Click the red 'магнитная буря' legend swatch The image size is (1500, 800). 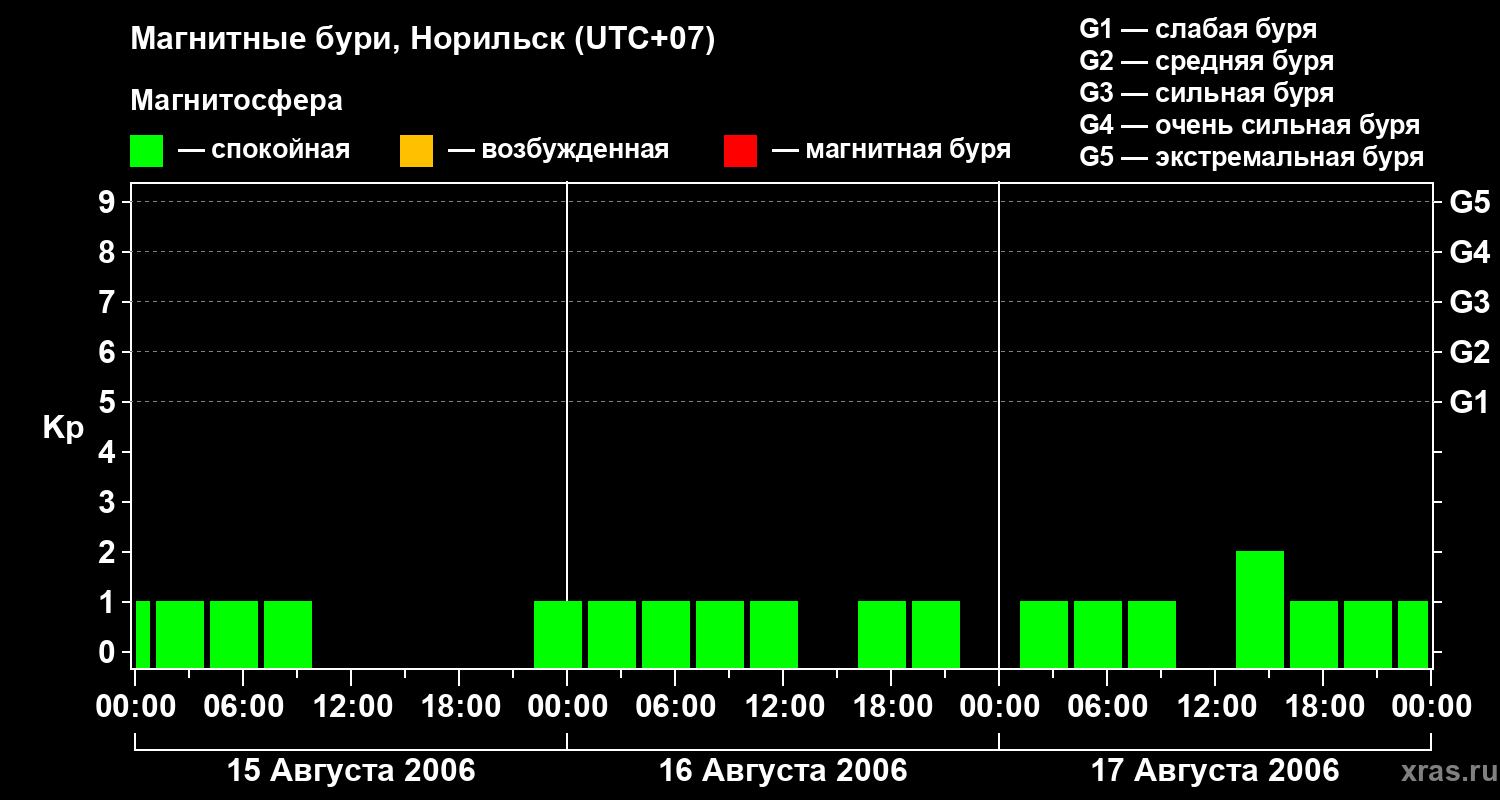740,151
